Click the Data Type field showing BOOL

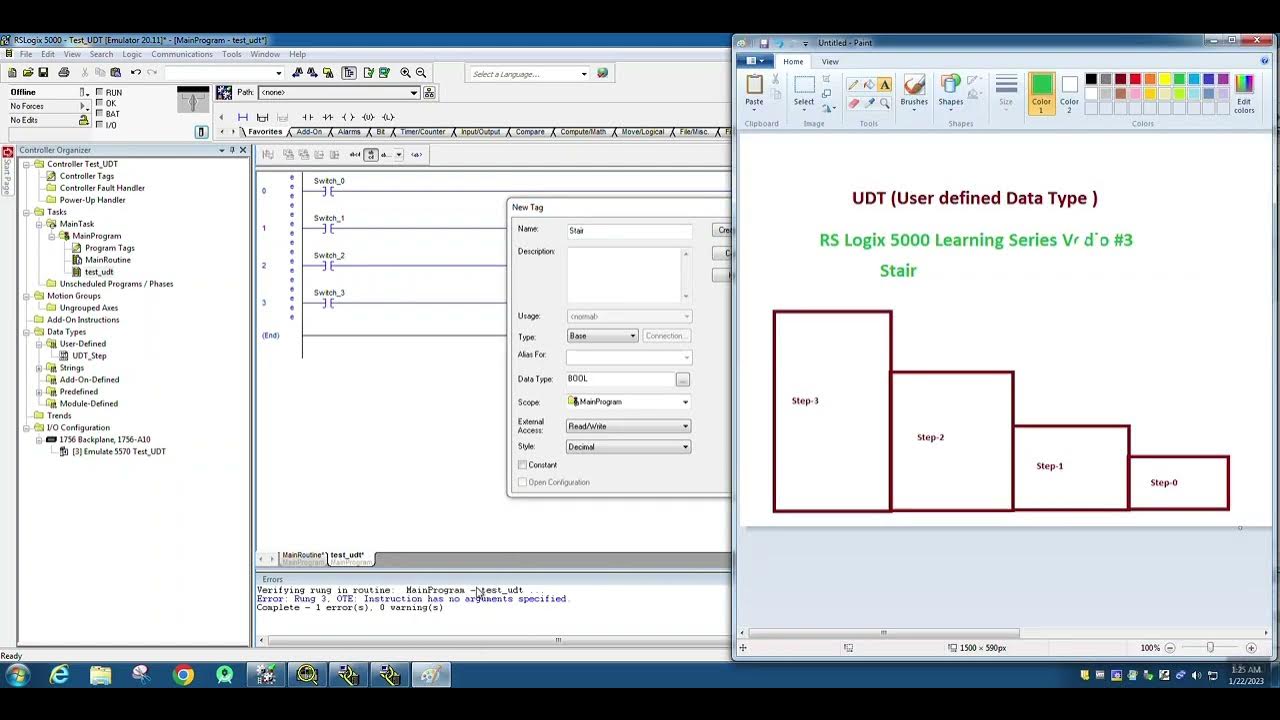coord(620,379)
